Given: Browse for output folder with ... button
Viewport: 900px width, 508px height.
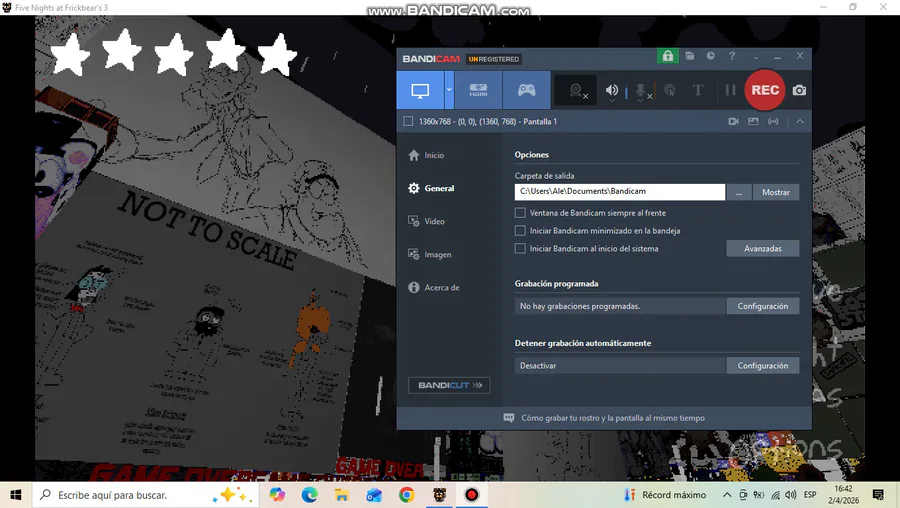Looking at the screenshot, I should [x=739, y=192].
